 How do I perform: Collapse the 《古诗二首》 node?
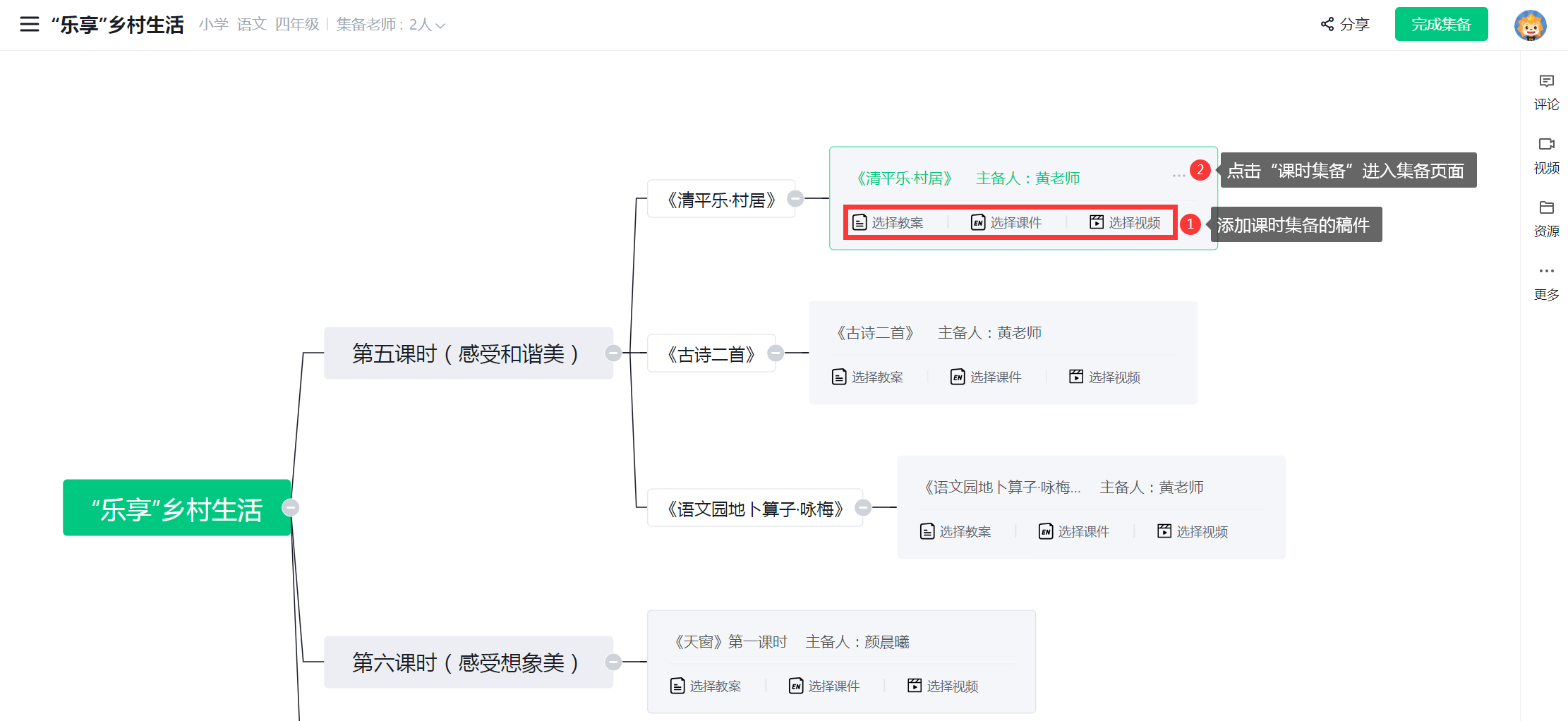coord(776,353)
